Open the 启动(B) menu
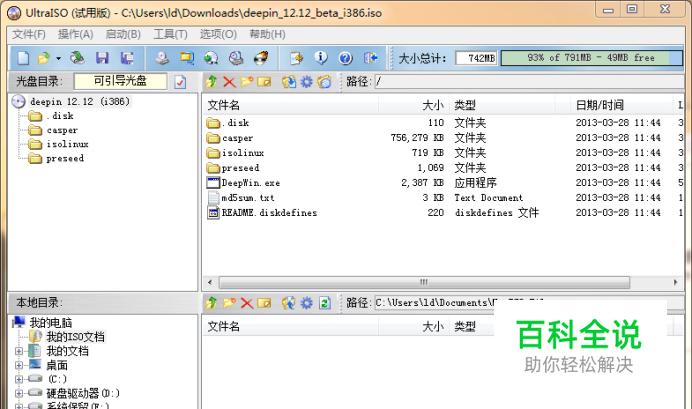 123,34
